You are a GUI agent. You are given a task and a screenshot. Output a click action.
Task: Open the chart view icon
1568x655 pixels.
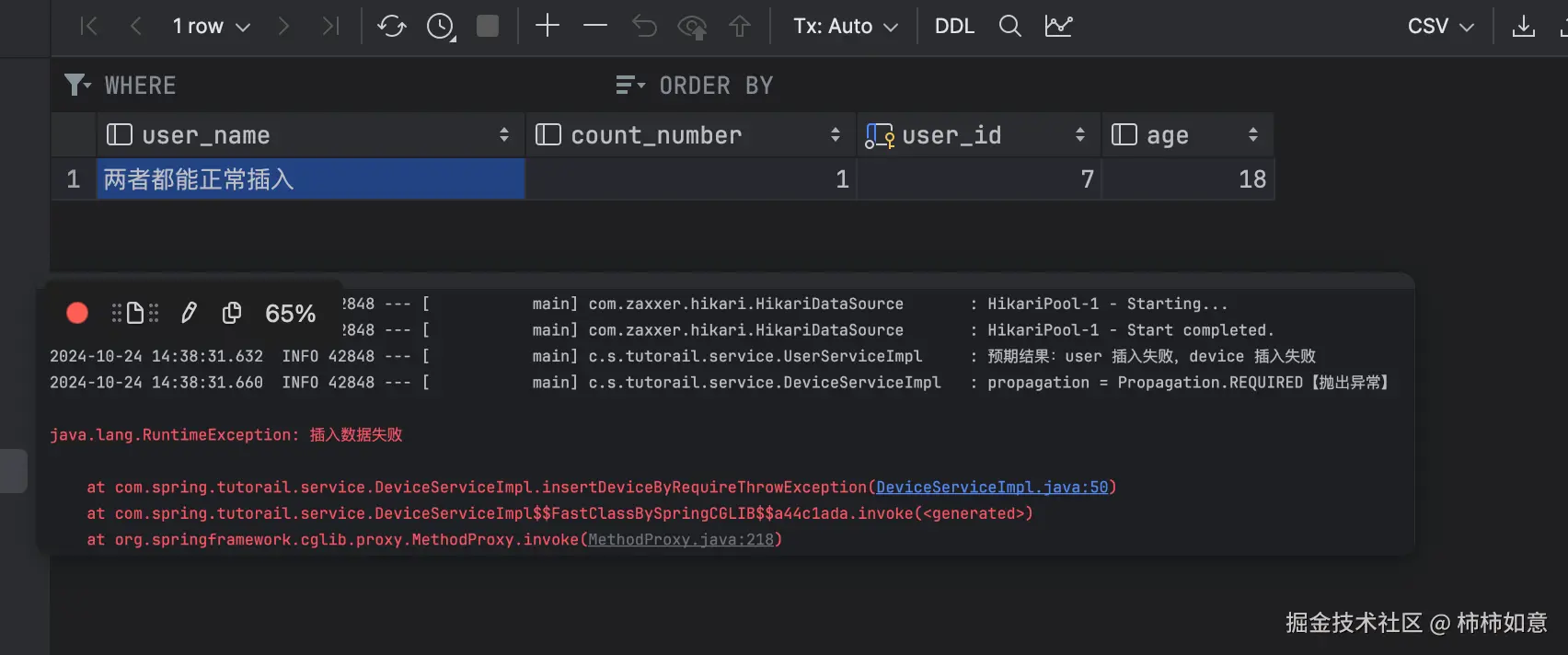pos(1058,27)
